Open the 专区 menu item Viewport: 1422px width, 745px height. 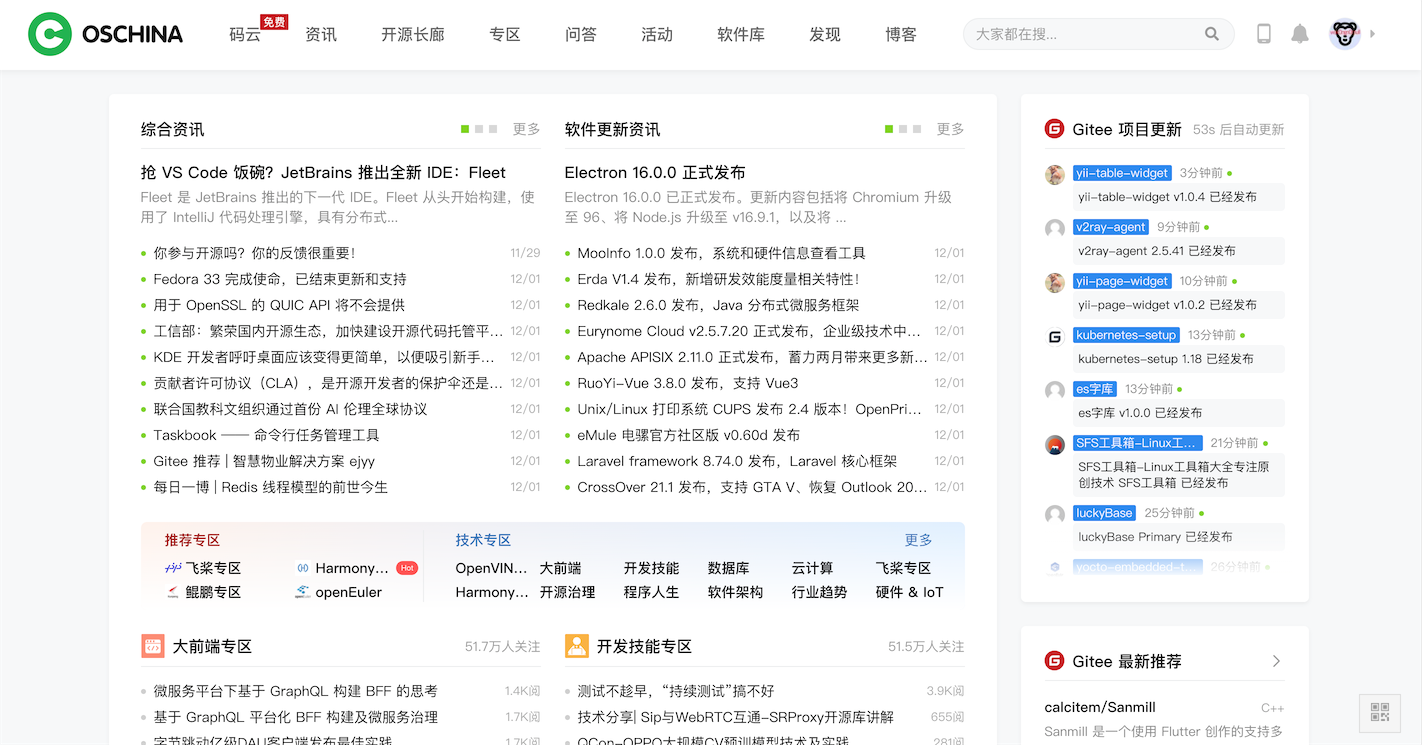point(505,34)
